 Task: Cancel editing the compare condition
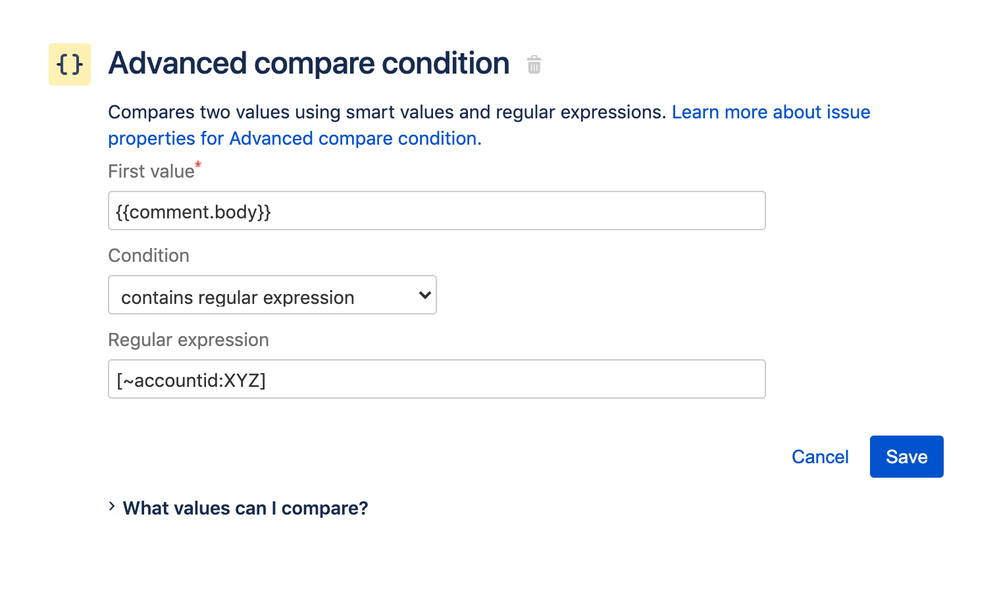(x=820, y=457)
